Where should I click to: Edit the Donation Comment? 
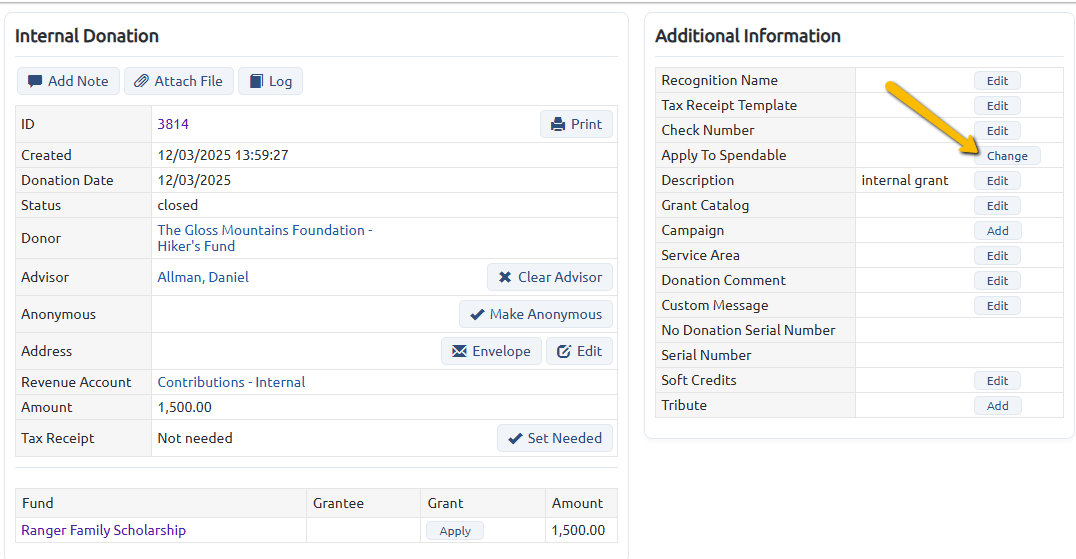pos(997,281)
